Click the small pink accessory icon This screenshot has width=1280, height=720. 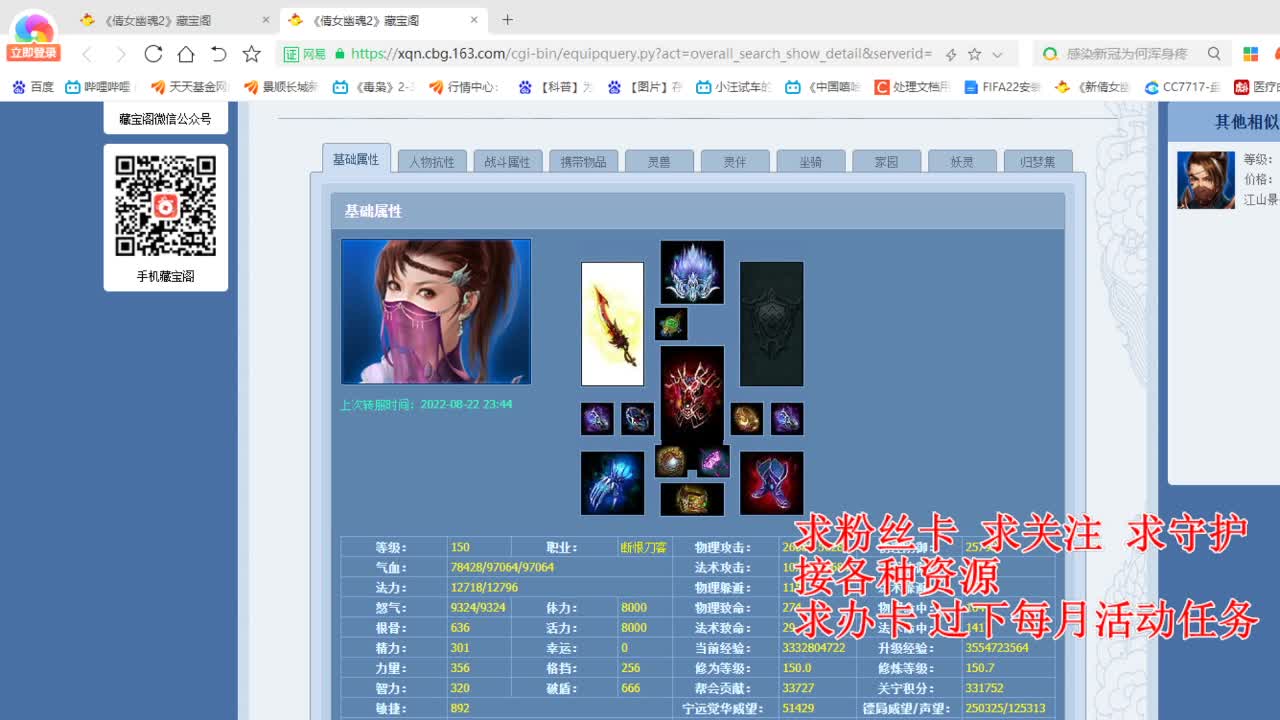click(x=713, y=461)
